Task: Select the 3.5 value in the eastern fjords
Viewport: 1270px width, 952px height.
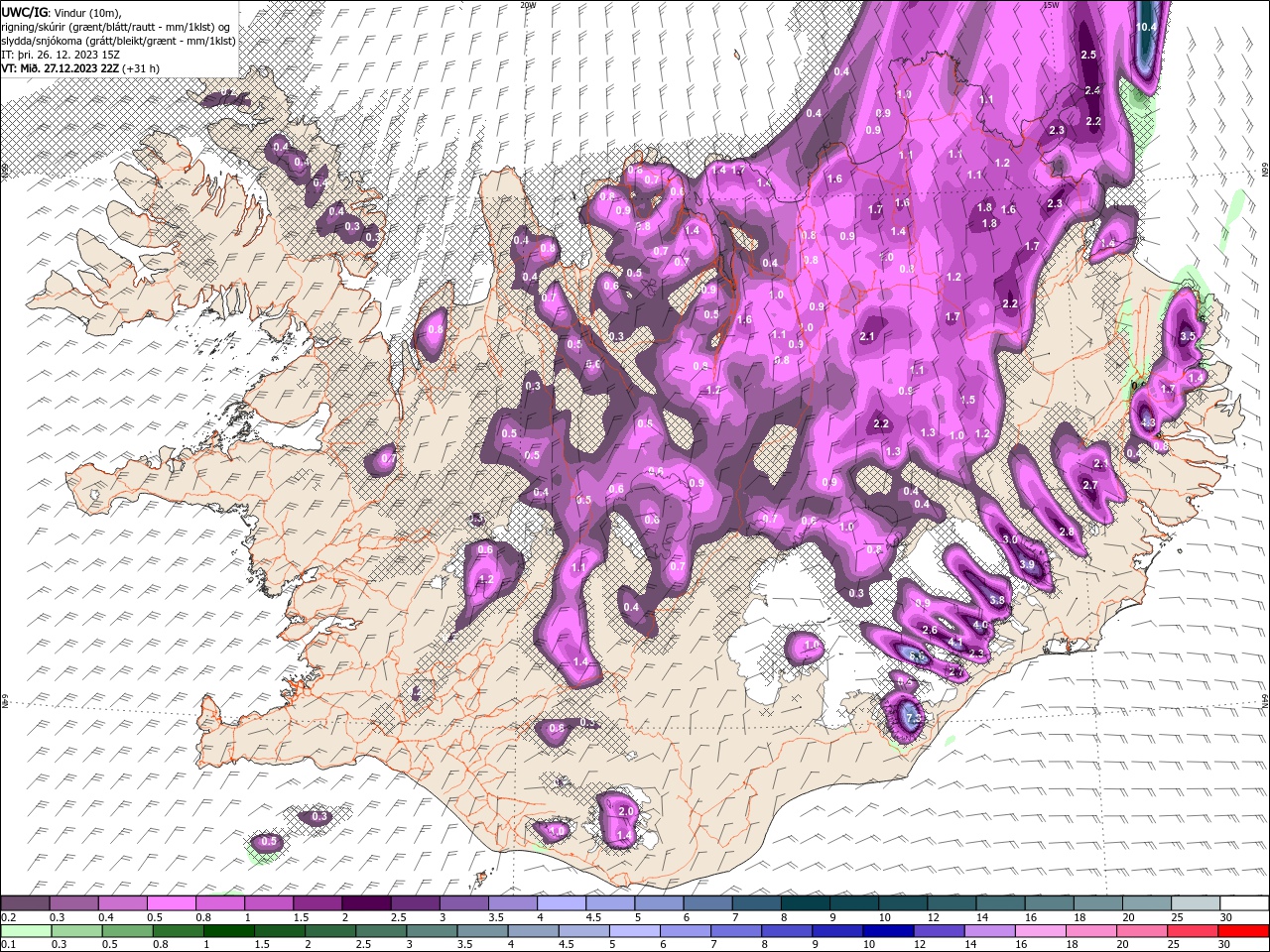Action: tap(1188, 337)
